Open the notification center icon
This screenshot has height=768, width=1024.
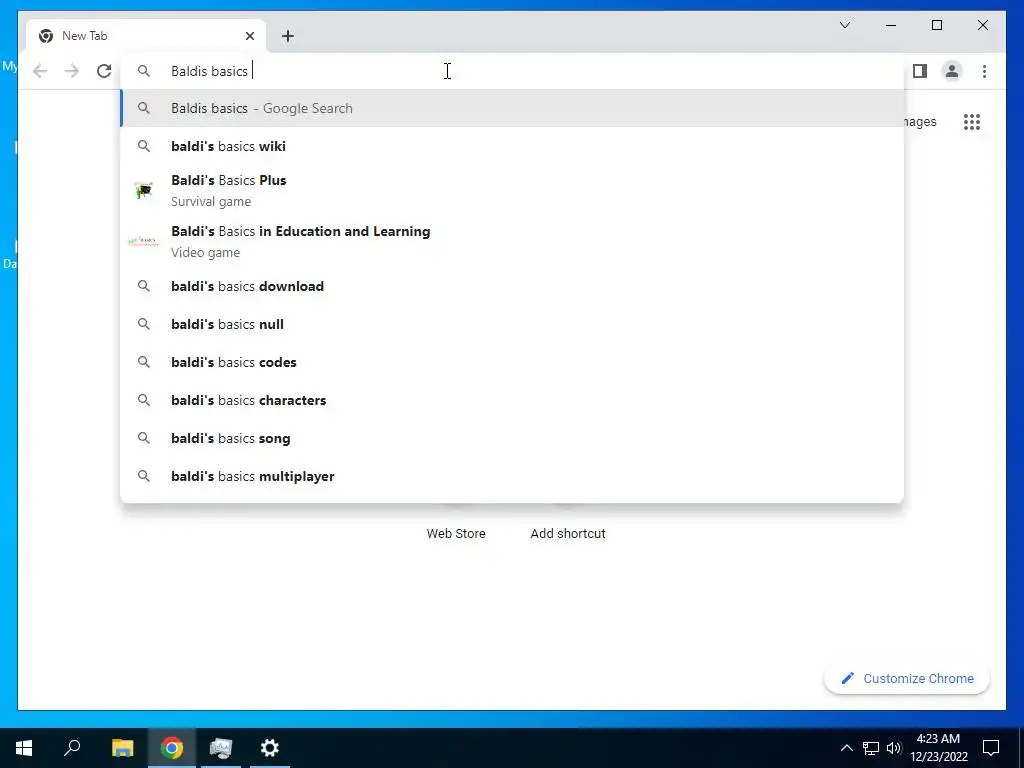[991, 748]
